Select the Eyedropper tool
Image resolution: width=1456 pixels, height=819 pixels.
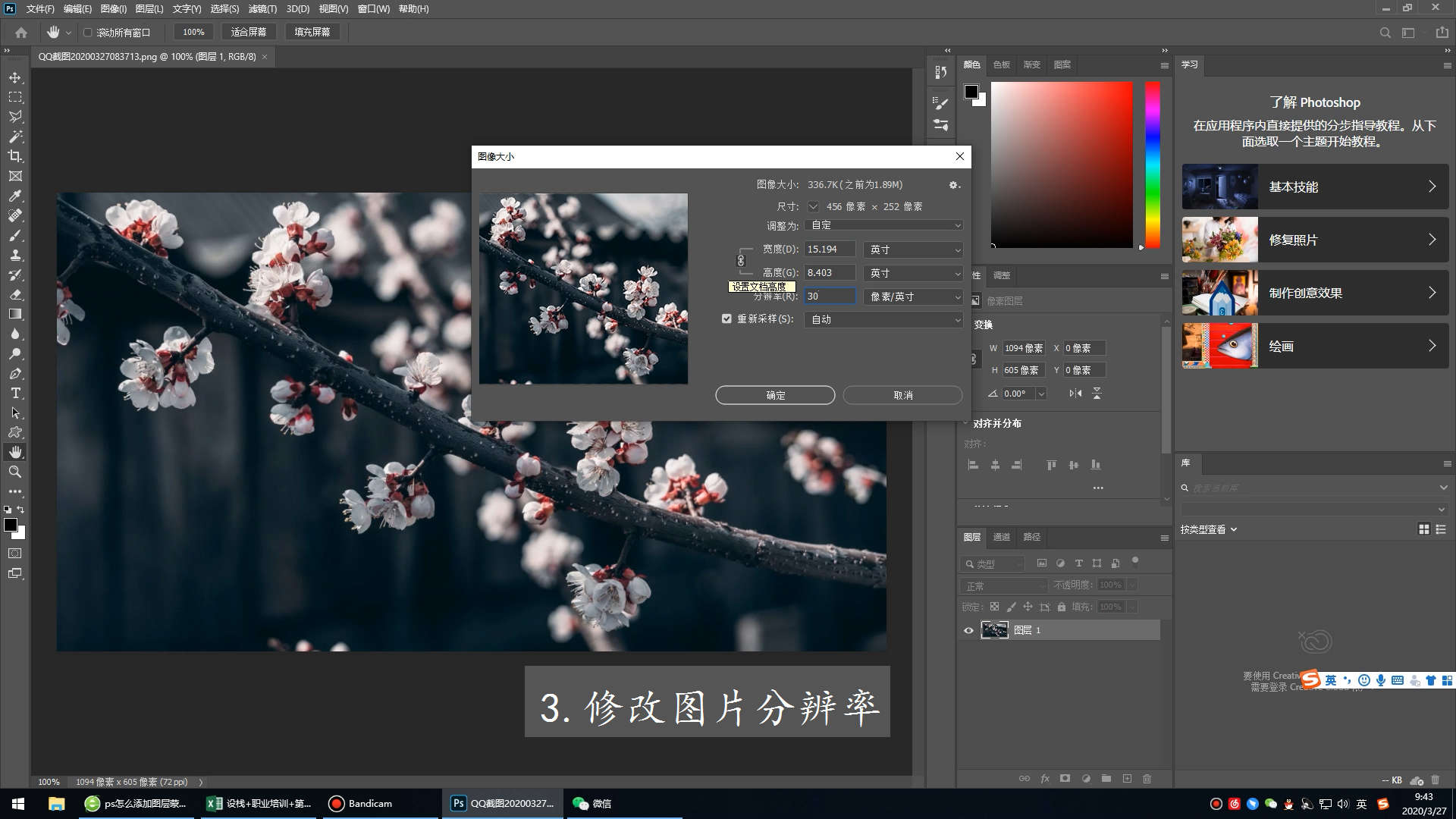15,196
